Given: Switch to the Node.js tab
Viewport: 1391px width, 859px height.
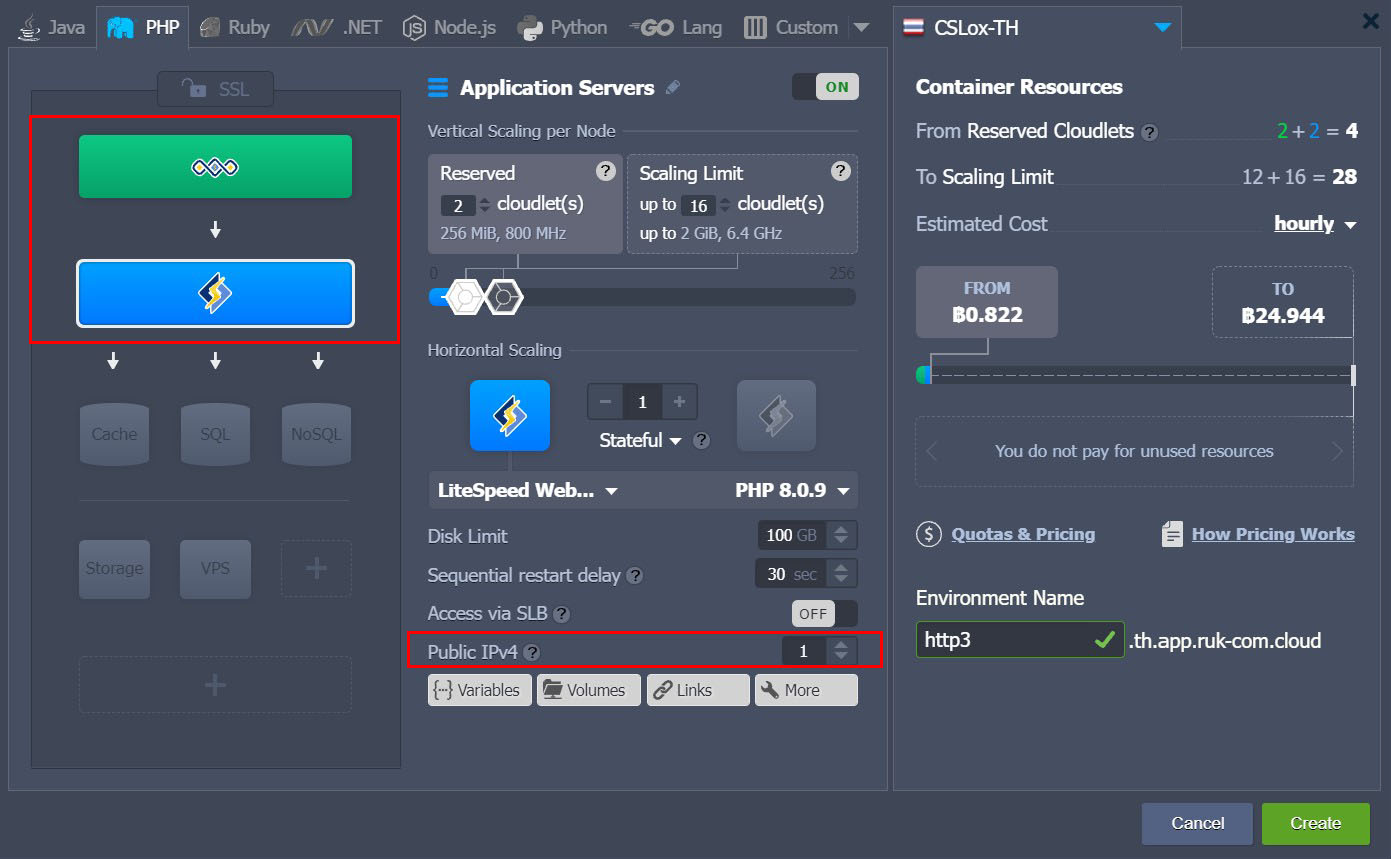Looking at the screenshot, I should click(x=450, y=27).
